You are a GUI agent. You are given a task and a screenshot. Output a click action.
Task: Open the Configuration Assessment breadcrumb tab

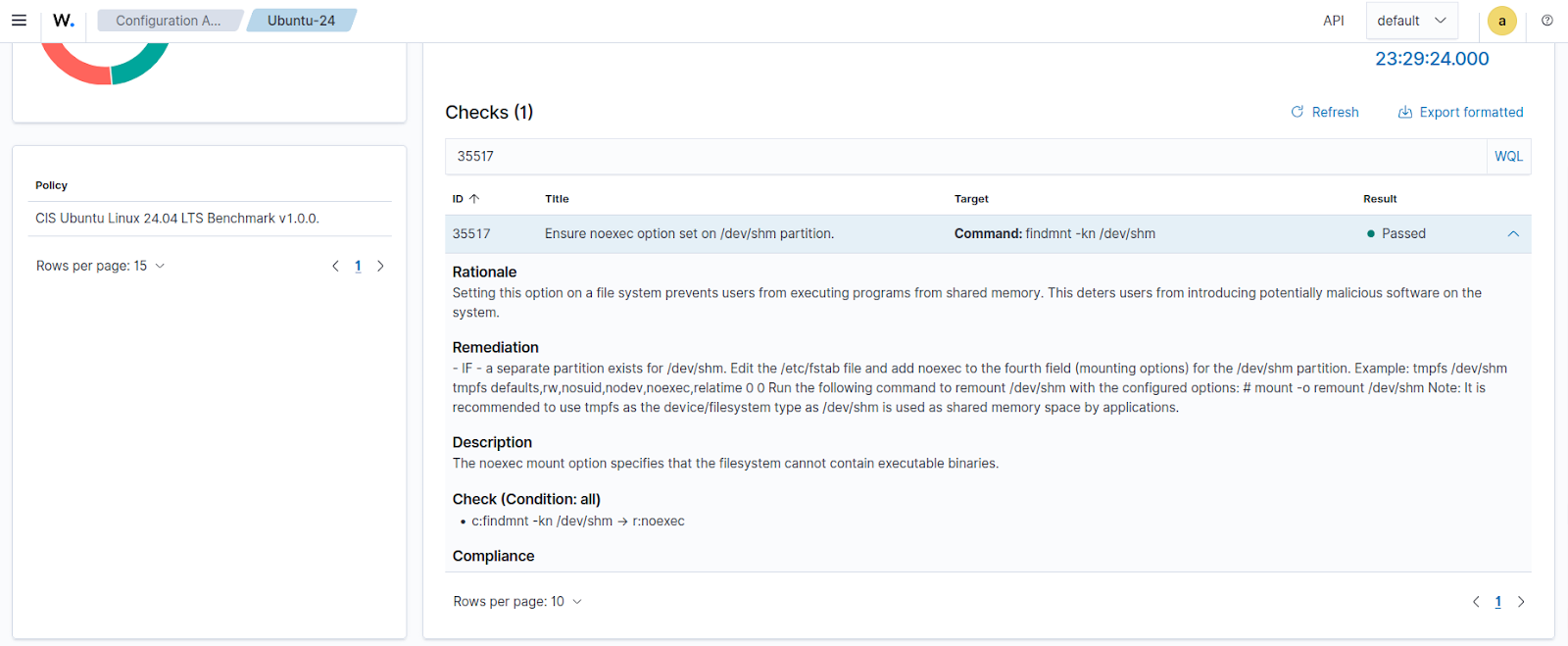coord(168,21)
